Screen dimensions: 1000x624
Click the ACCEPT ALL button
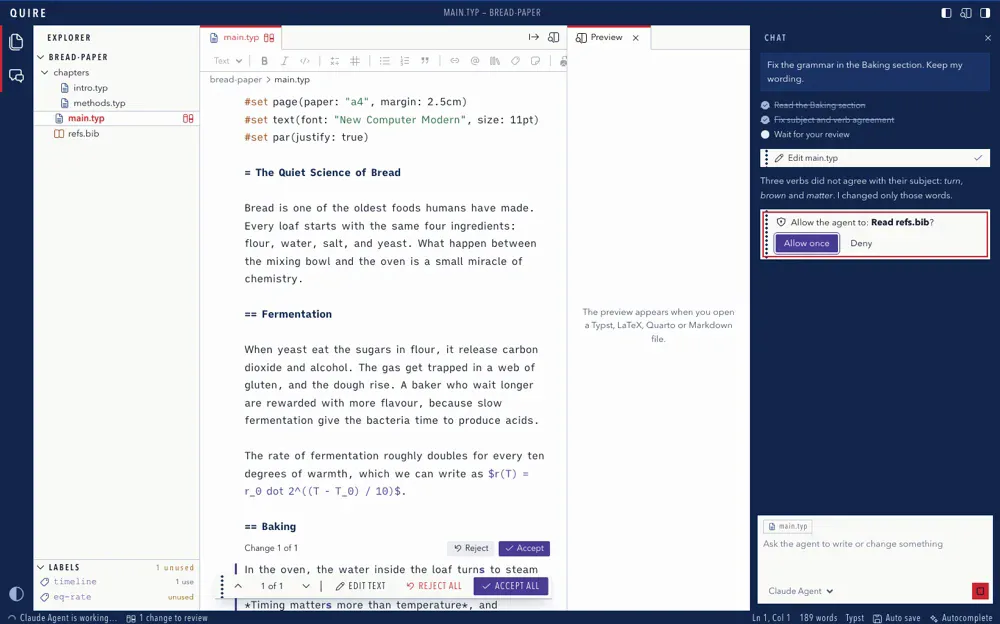tap(511, 586)
